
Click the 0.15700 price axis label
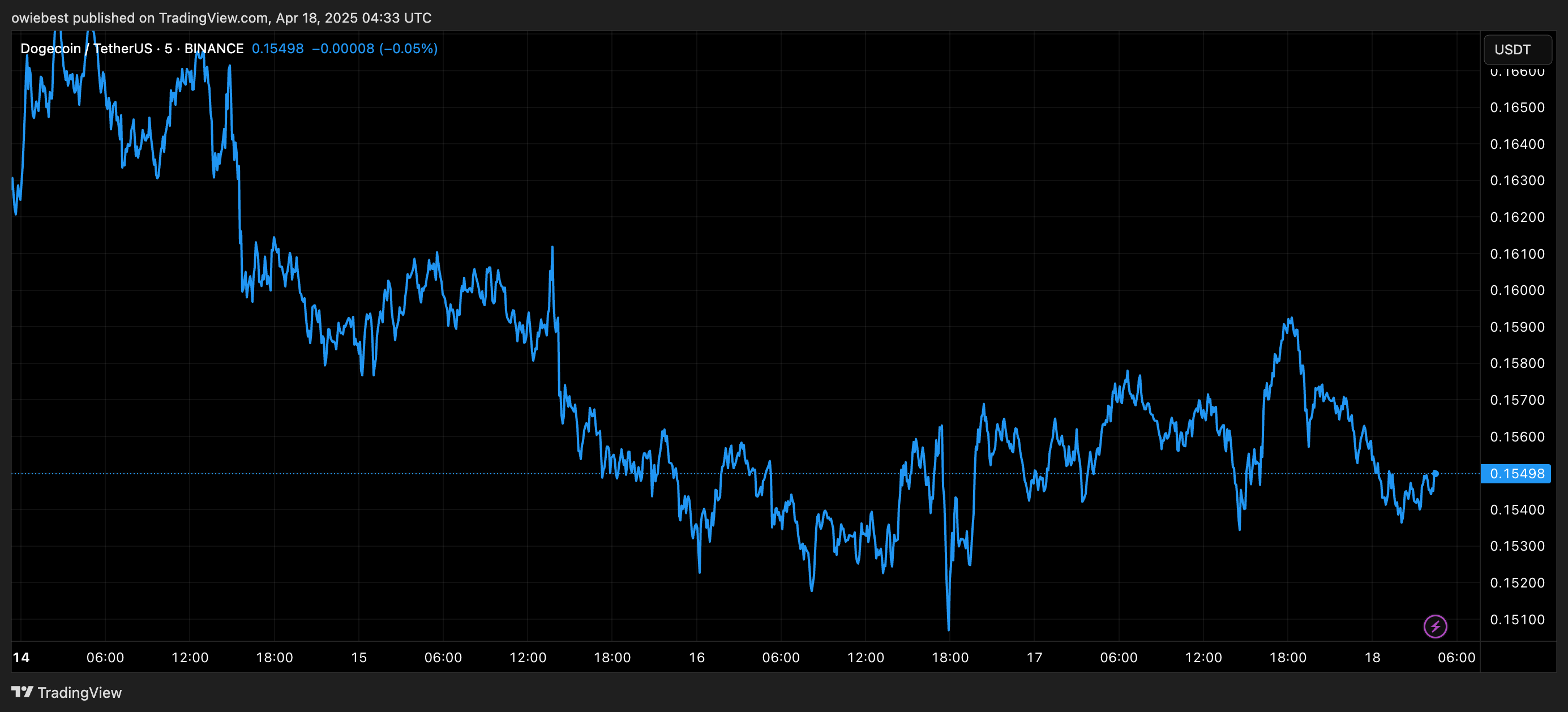click(1516, 400)
